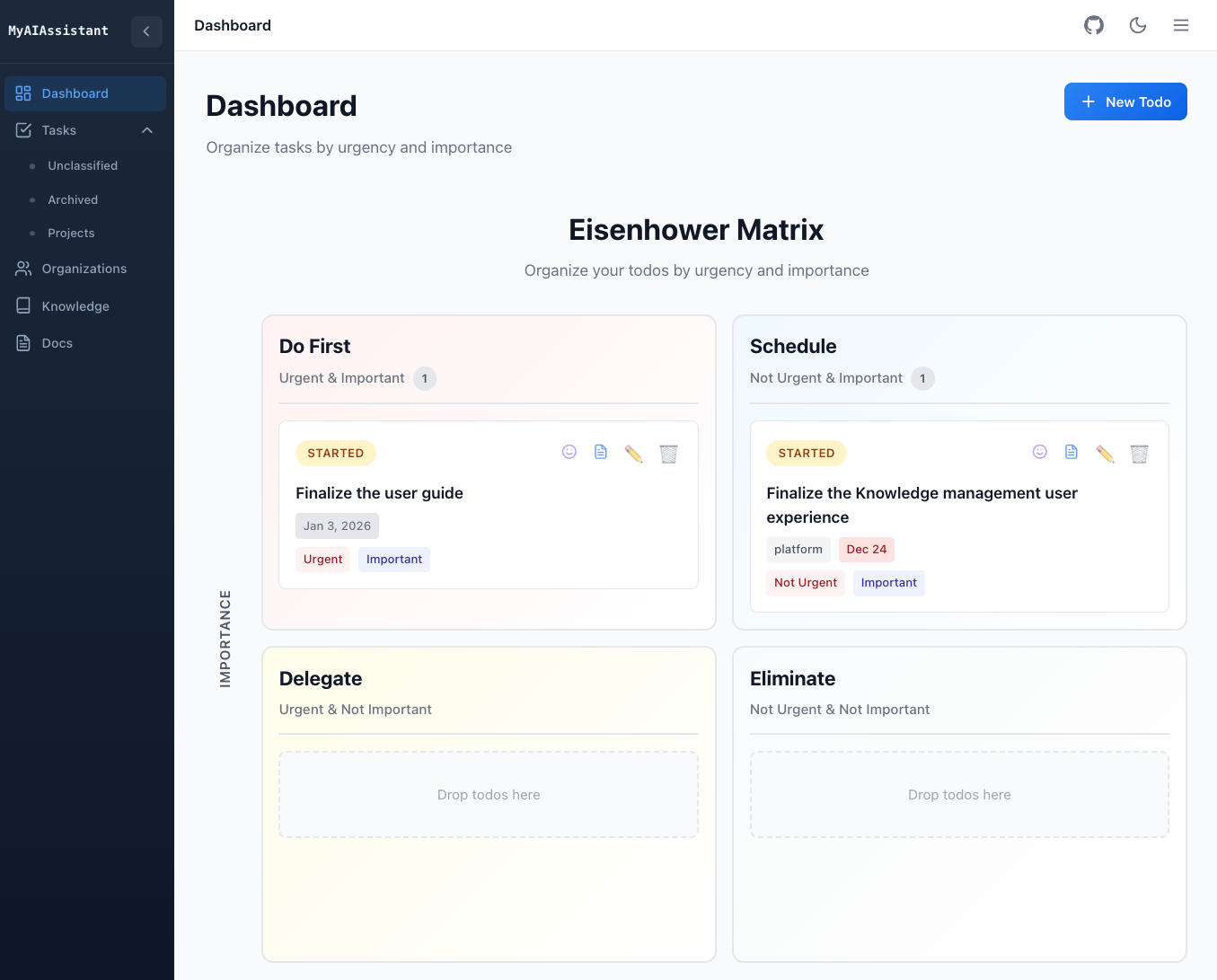Screen dimensions: 1217x980
Task: Open the document icon on user guide todo
Action: [x=601, y=452]
